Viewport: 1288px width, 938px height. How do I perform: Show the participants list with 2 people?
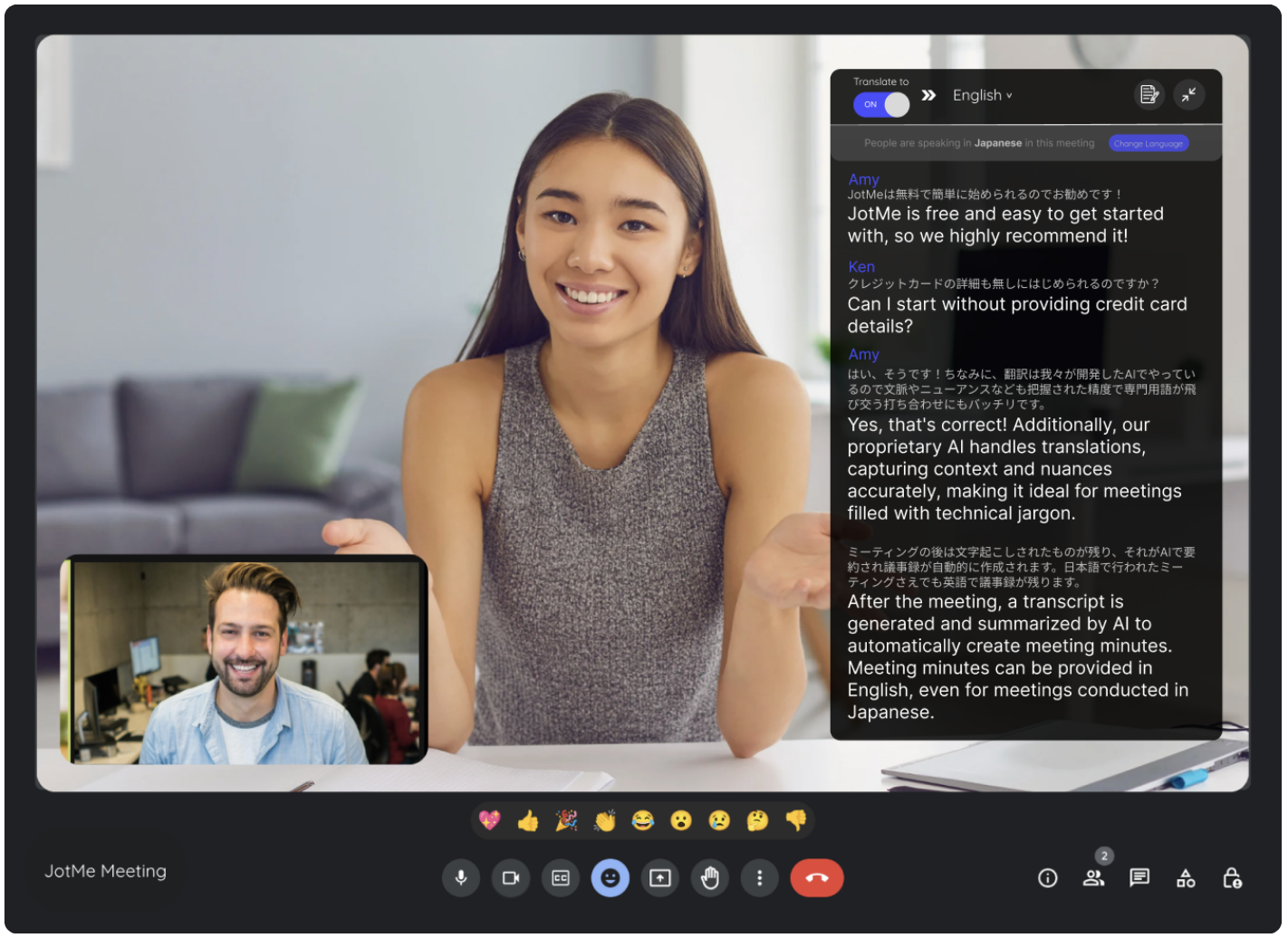[1094, 877]
